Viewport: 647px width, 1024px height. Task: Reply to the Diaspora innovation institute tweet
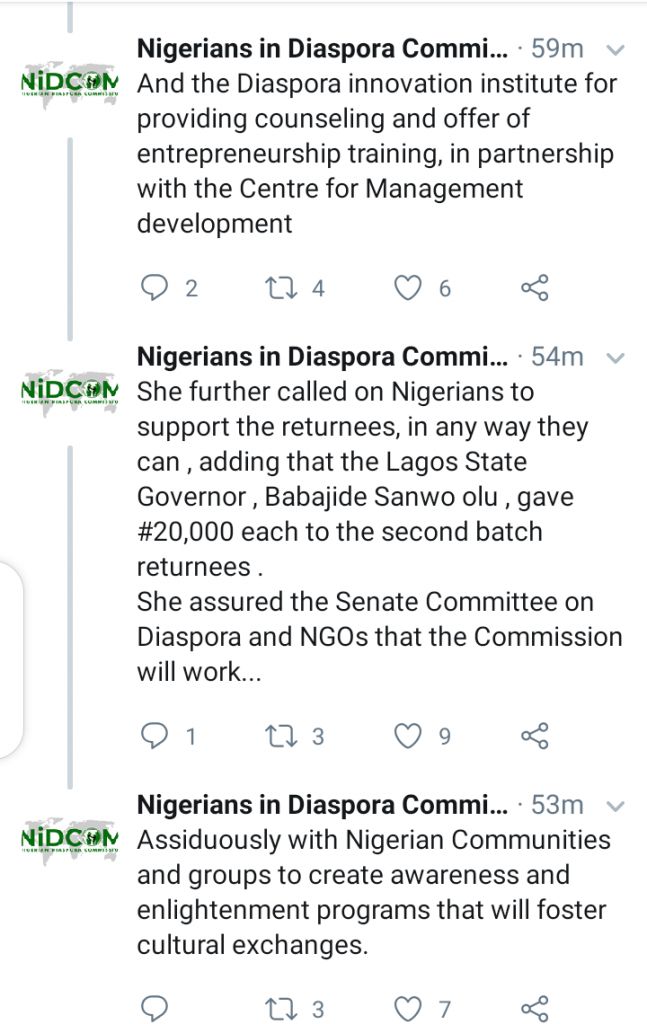[x=154, y=289]
